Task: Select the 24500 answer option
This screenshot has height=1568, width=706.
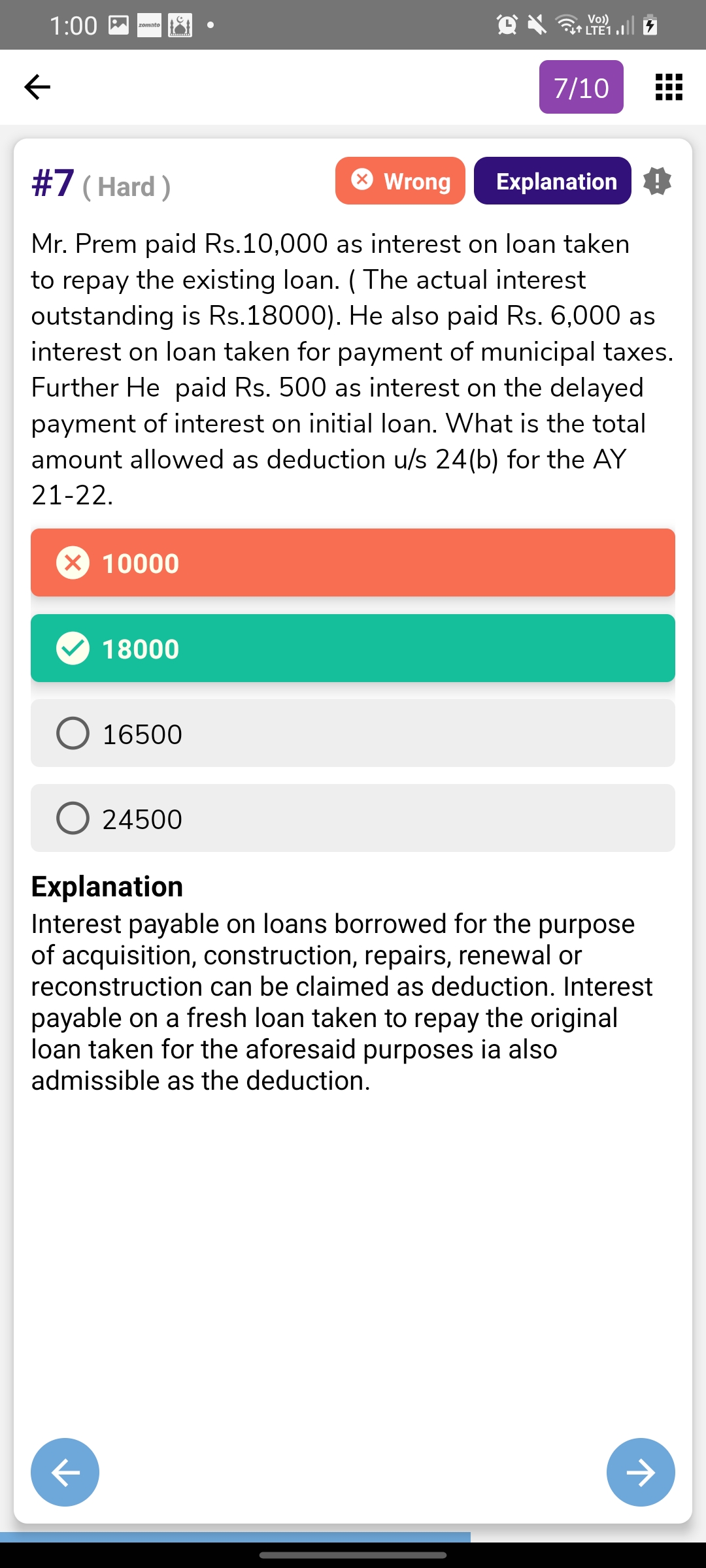Action: point(353,818)
